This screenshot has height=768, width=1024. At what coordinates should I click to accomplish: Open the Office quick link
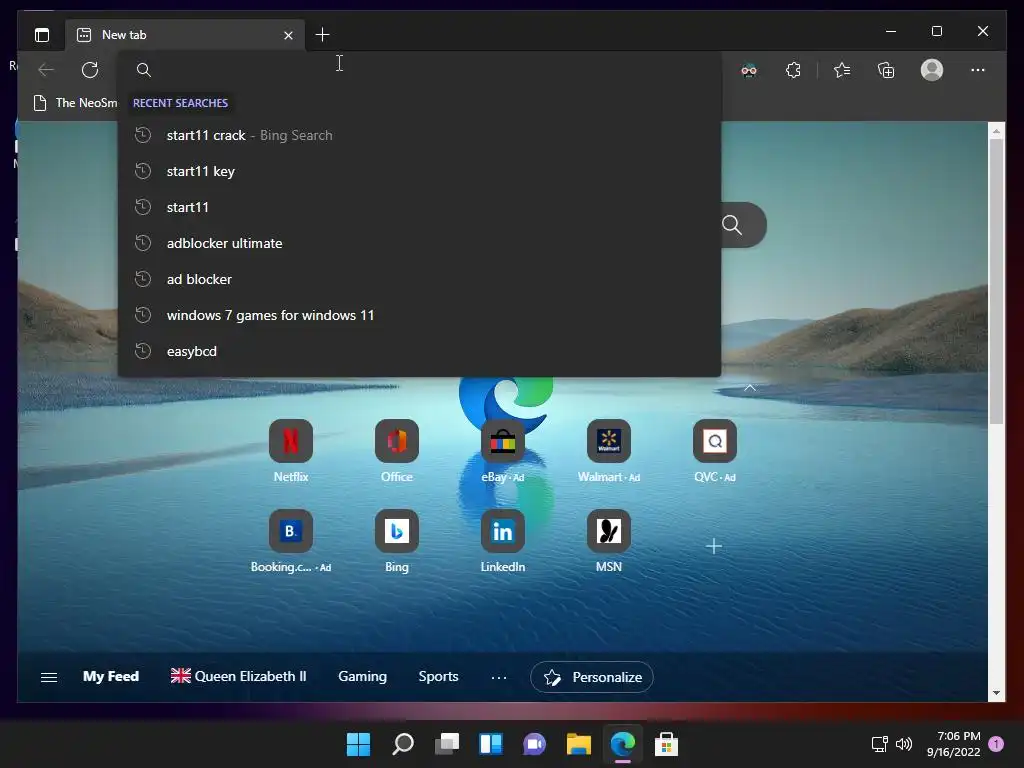pos(396,451)
